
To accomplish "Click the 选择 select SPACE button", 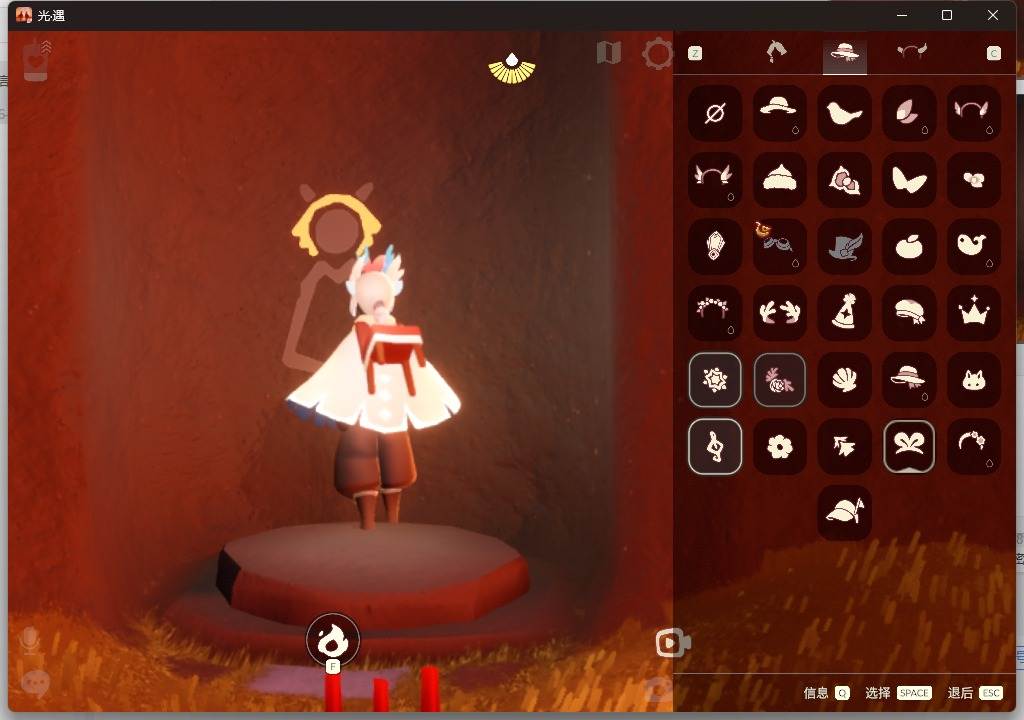I will point(898,693).
